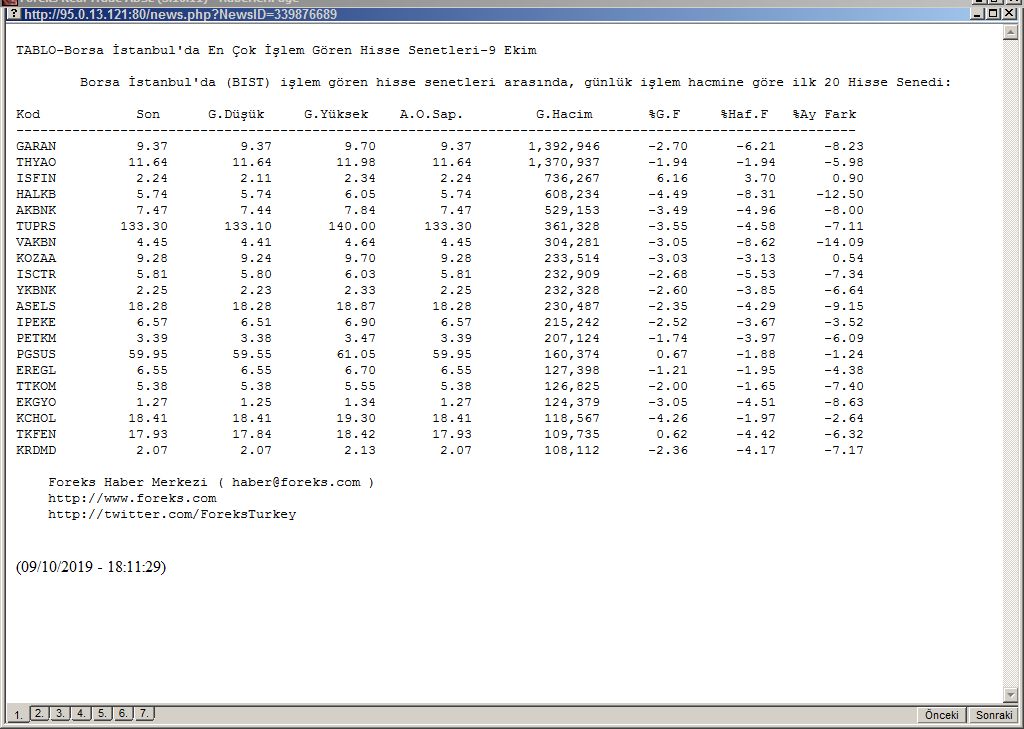The width and height of the screenshot is (1024, 729).
Task: Click the scrollbar down arrow
Action: (1010, 695)
